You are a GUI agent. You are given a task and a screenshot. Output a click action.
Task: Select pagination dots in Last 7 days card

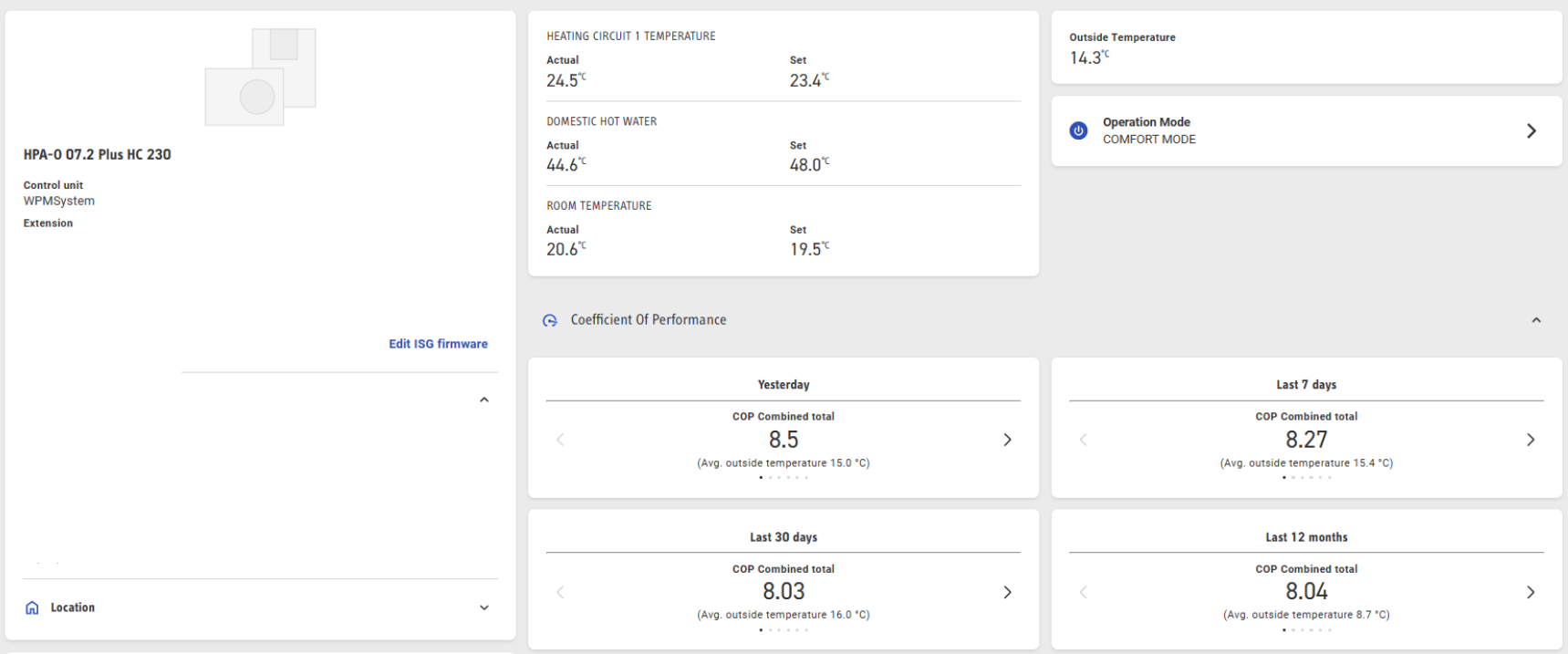click(x=1306, y=477)
